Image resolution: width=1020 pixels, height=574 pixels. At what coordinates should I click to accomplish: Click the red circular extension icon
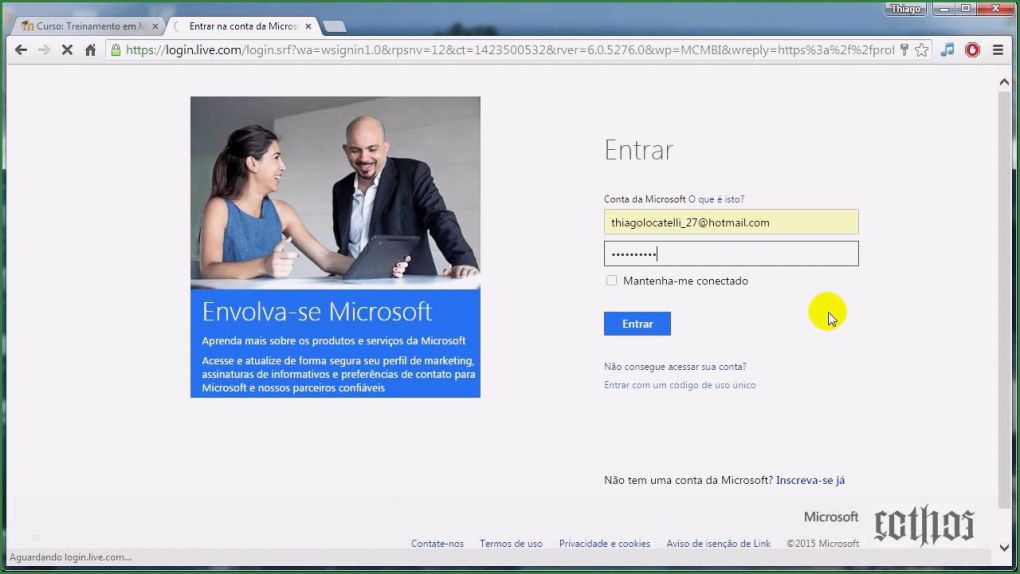point(972,49)
